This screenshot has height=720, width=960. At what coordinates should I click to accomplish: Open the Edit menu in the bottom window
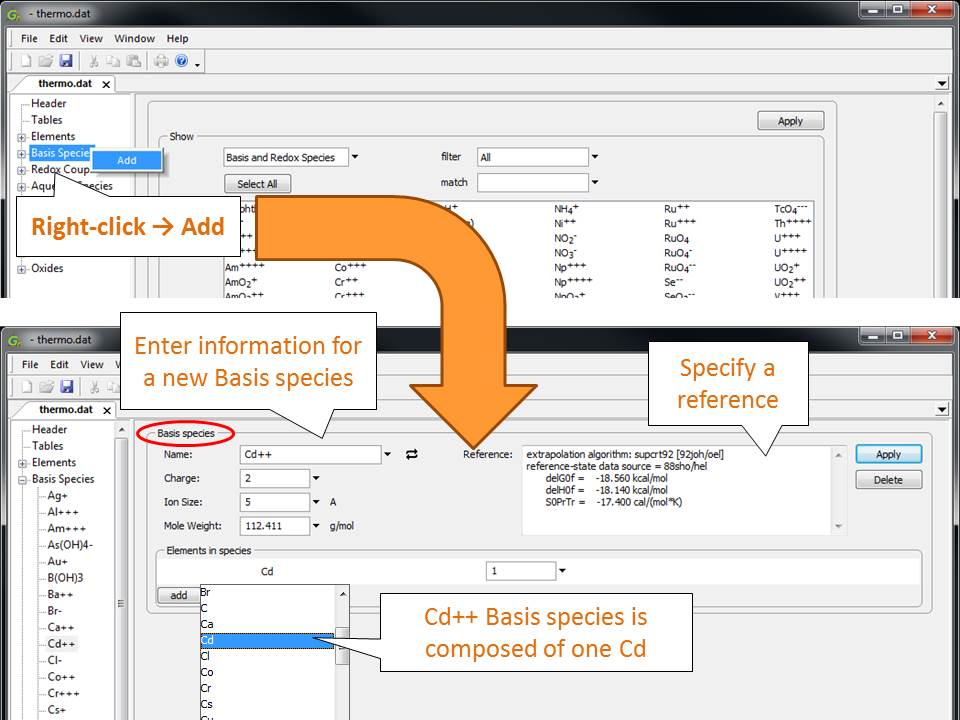tap(59, 364)
